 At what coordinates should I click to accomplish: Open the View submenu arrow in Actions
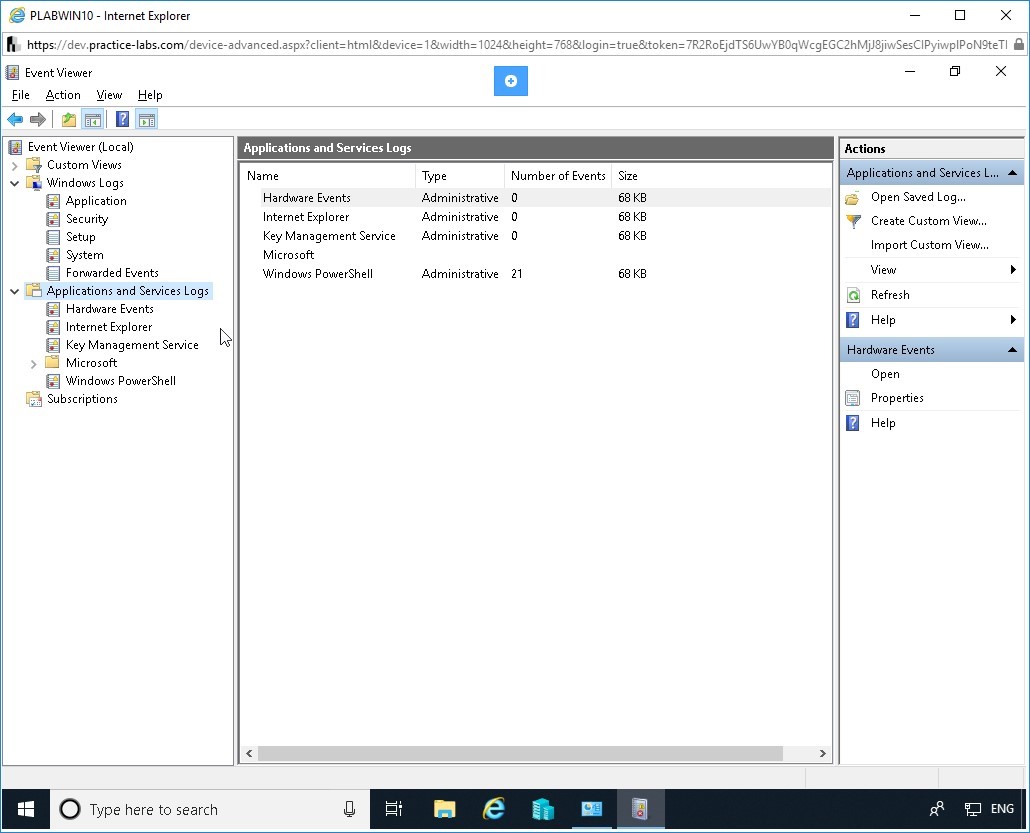point(1013,270)
